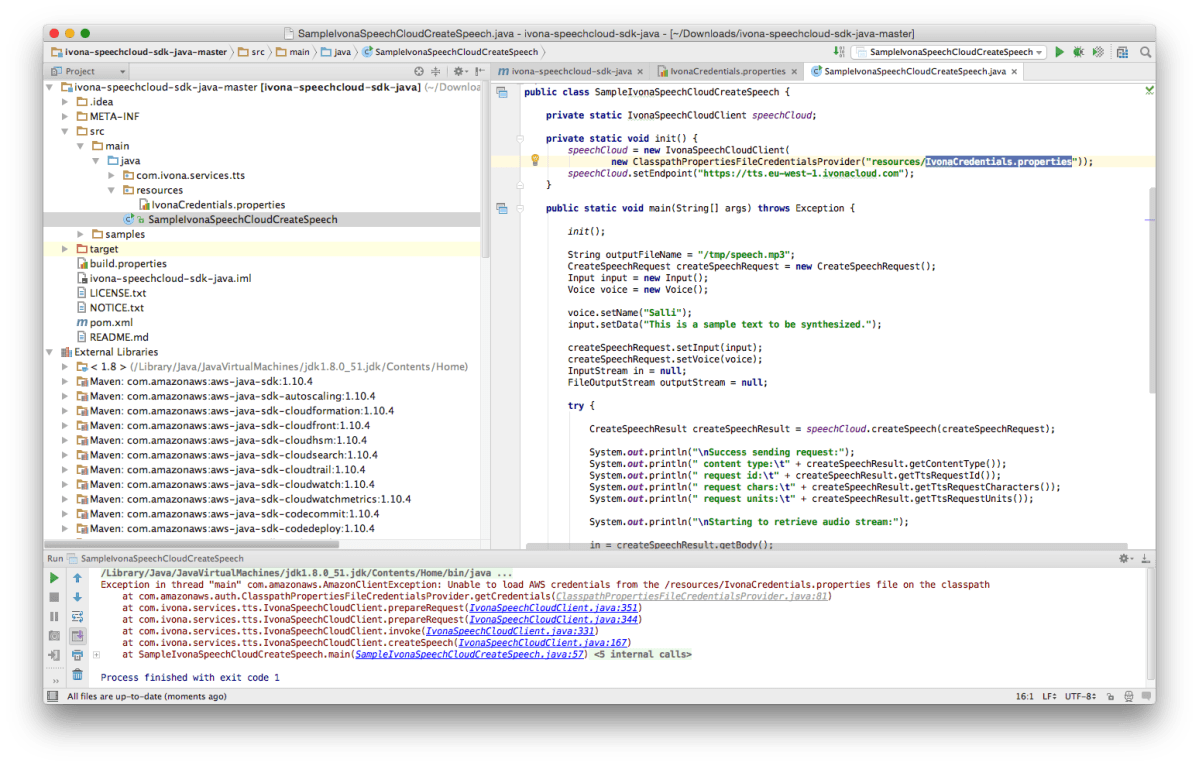Open Search Everywhere magnifier icon
1199x766 pixels.
click(x=1145, y=52)
